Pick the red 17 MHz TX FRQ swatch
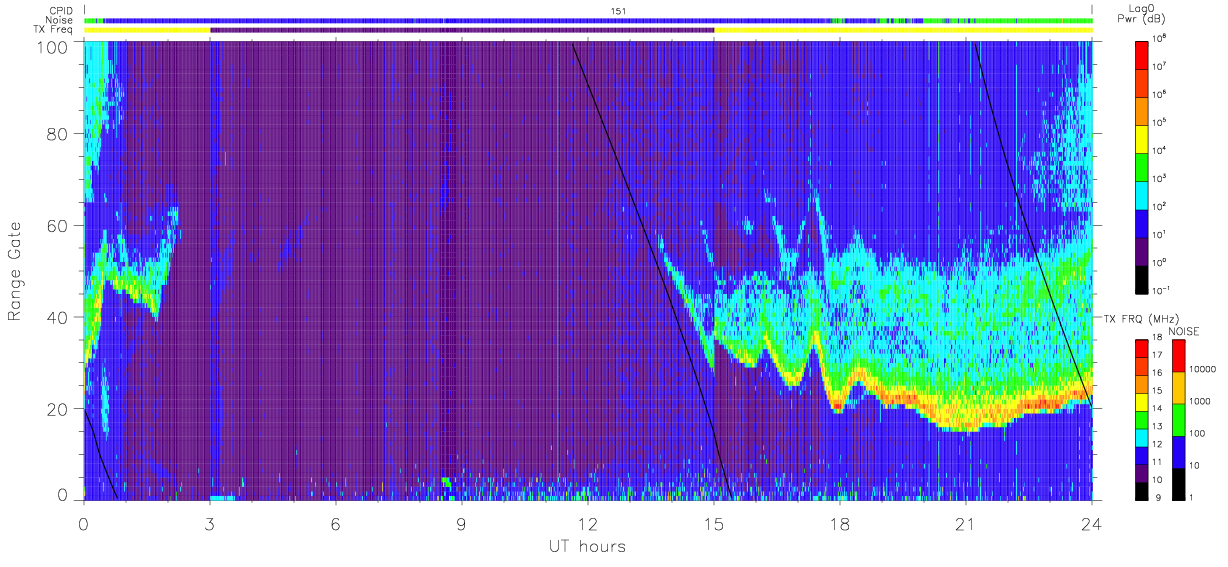This screenshot has width=1228, height=567. [1141, 350]
